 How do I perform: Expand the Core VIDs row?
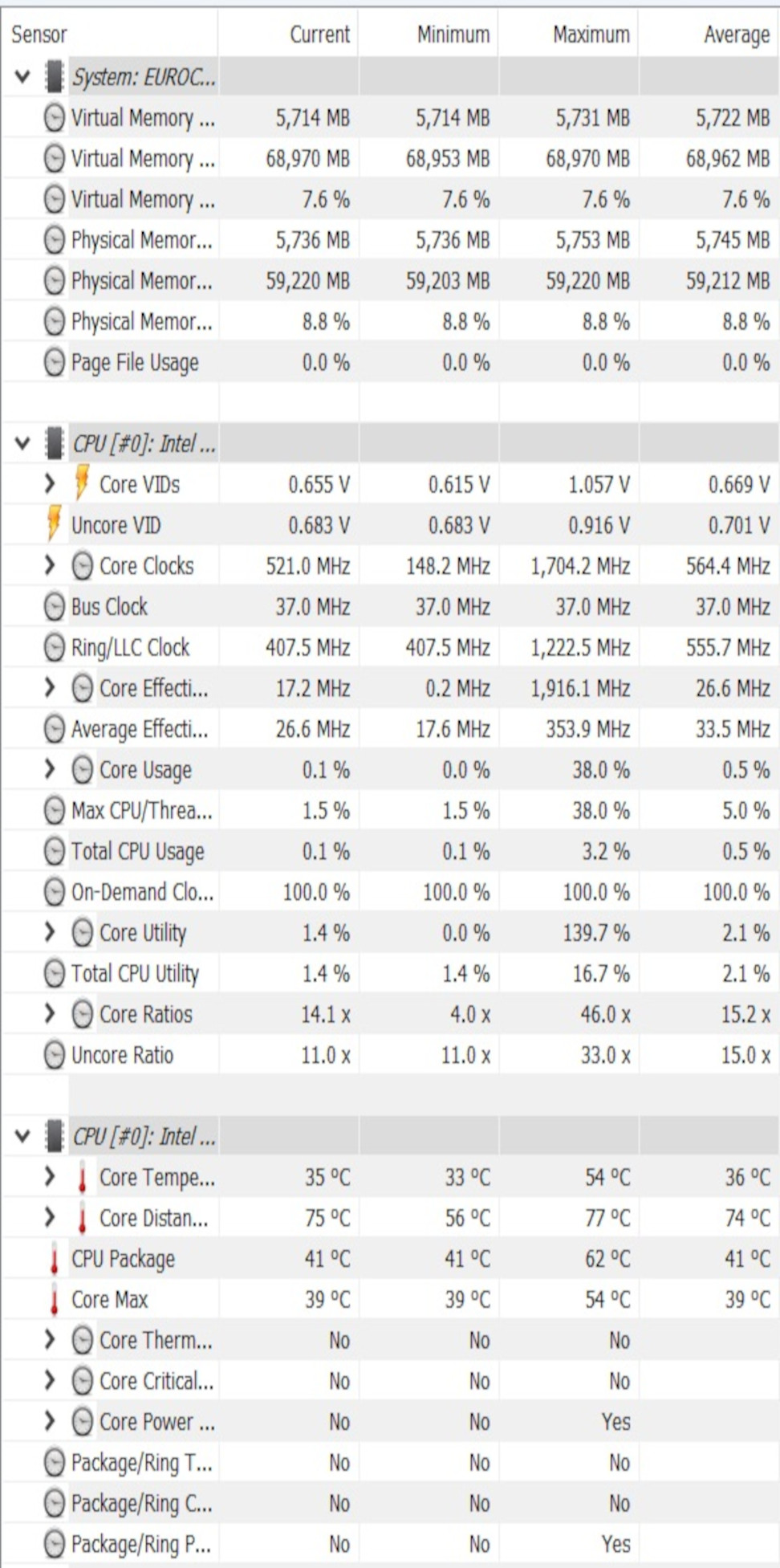tap(50, 484)
